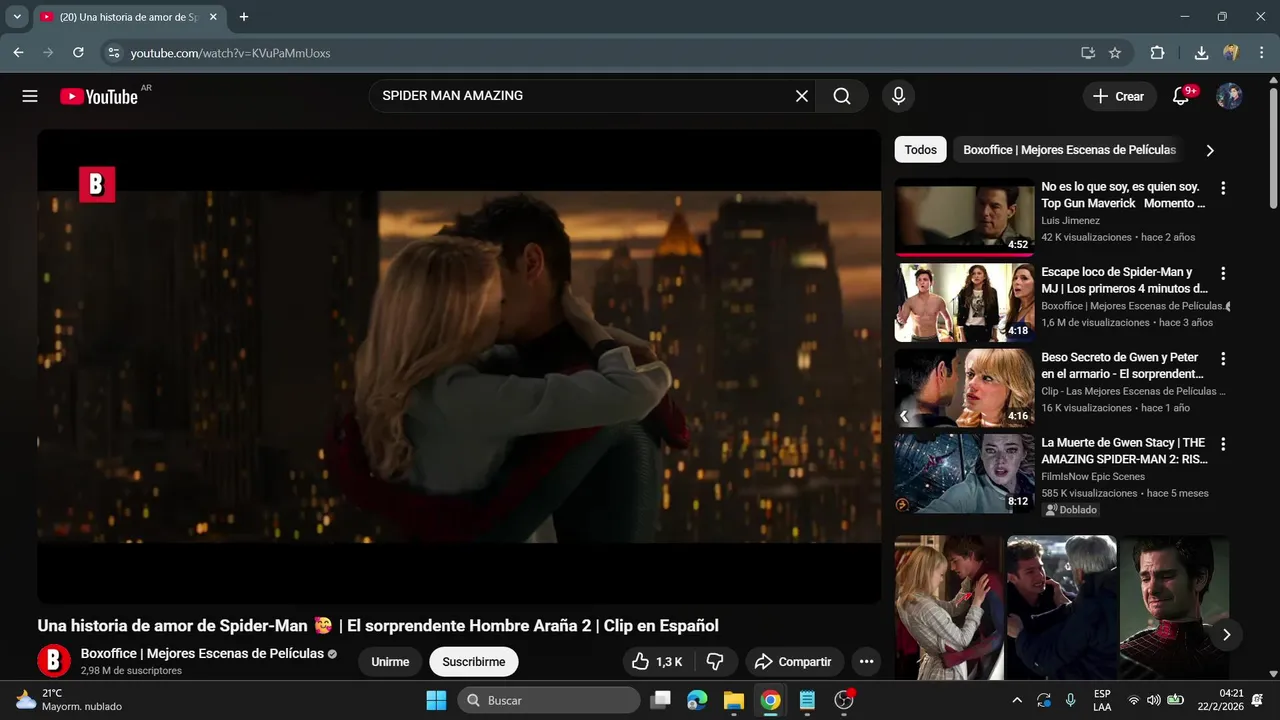This screenshot has height=720, width=1280.
Task: Like the video (1,3 K)
Action: [656, 661]
